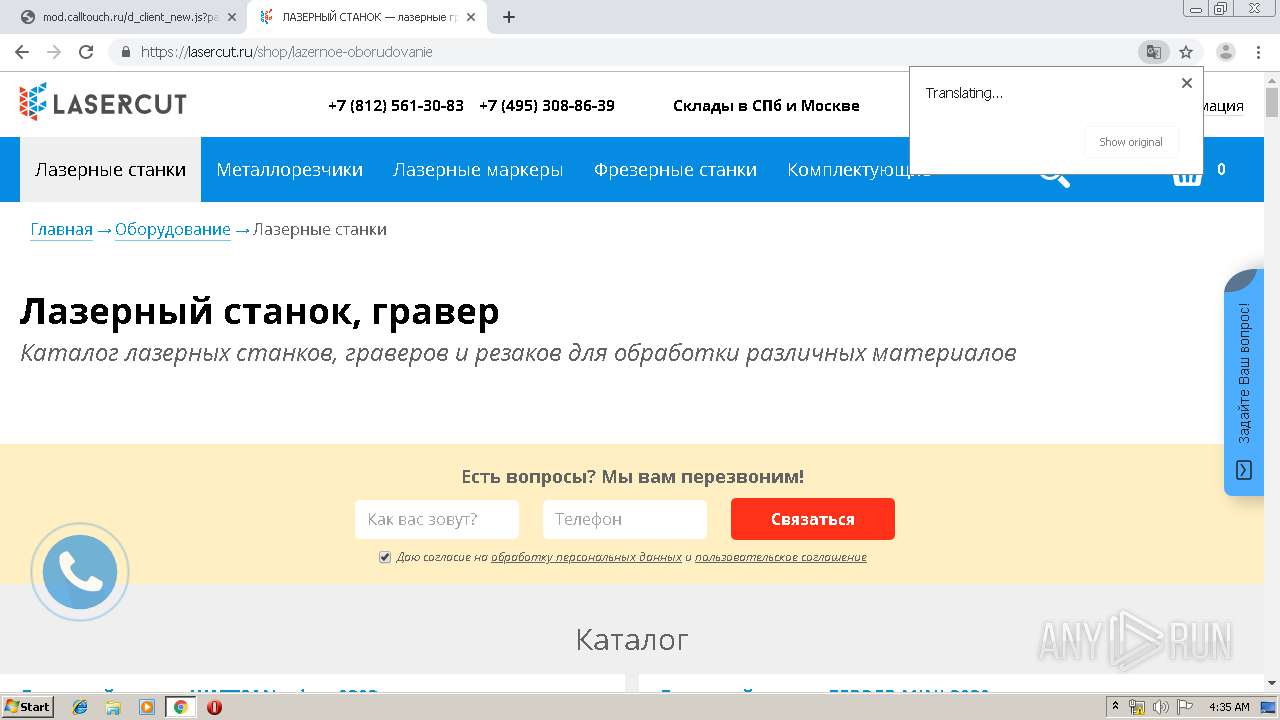Click the Связаться button
The image size is (1280, 720).
813,519
